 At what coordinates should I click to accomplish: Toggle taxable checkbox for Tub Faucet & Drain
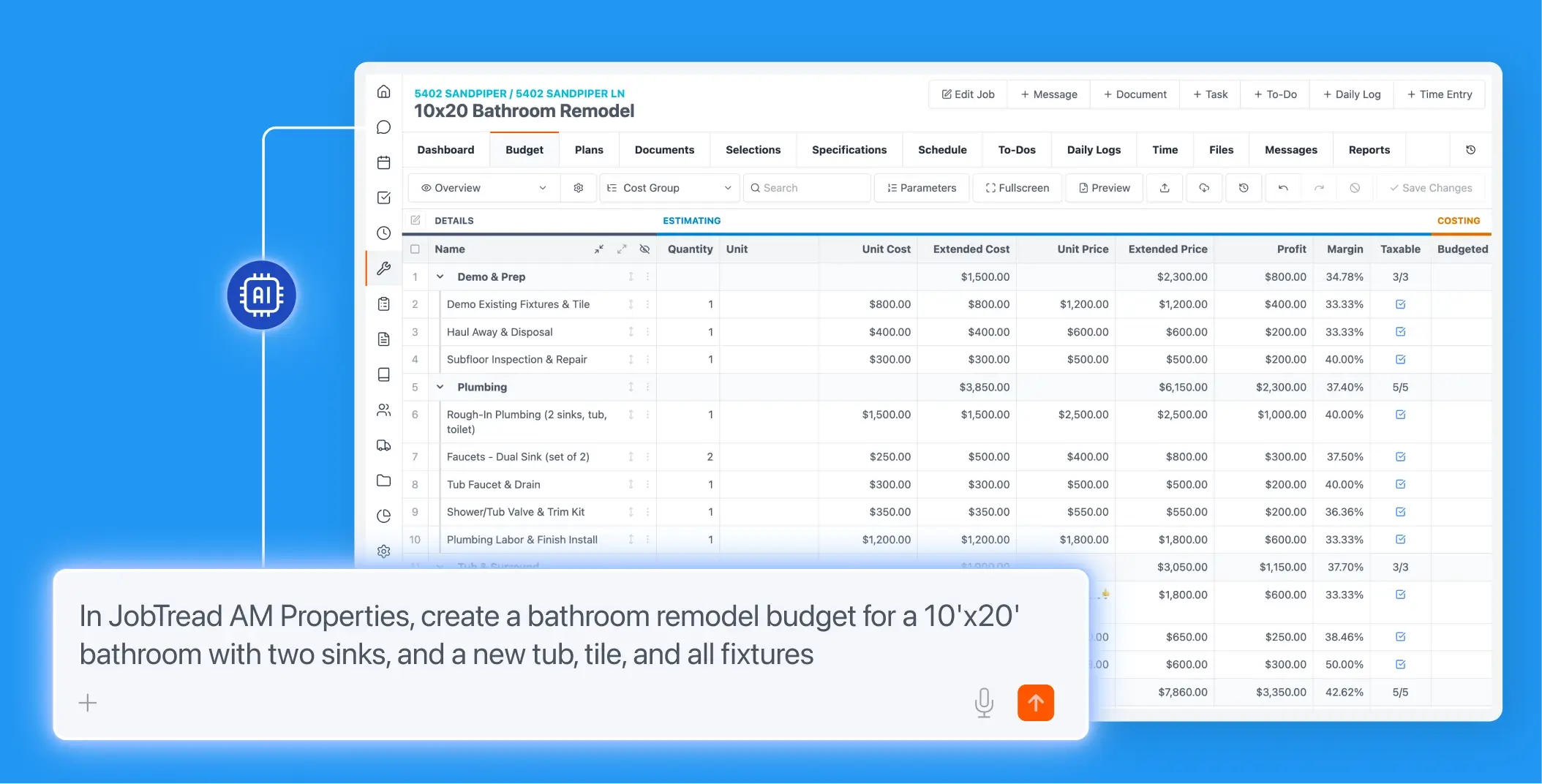[1400, 484]
